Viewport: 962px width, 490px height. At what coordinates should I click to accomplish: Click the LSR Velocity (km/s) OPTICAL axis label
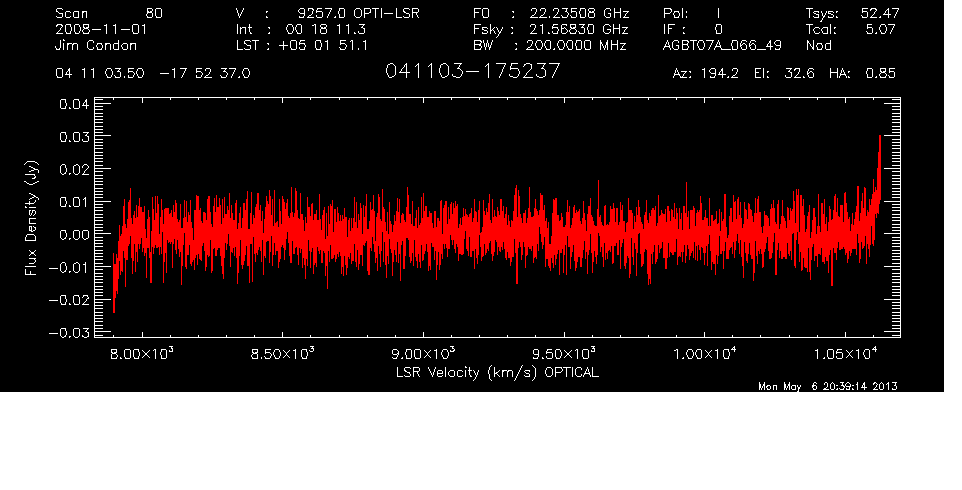coord(495,372)
